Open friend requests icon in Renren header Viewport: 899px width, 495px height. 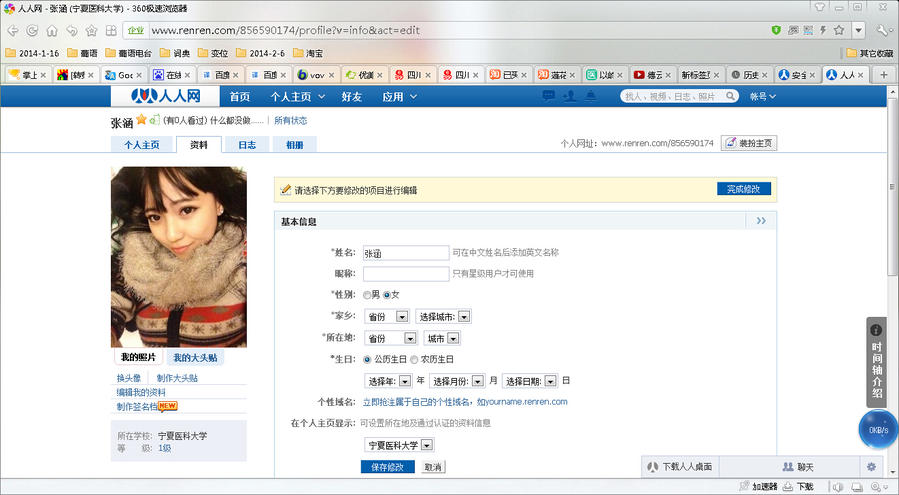click(x=569, y=96)
